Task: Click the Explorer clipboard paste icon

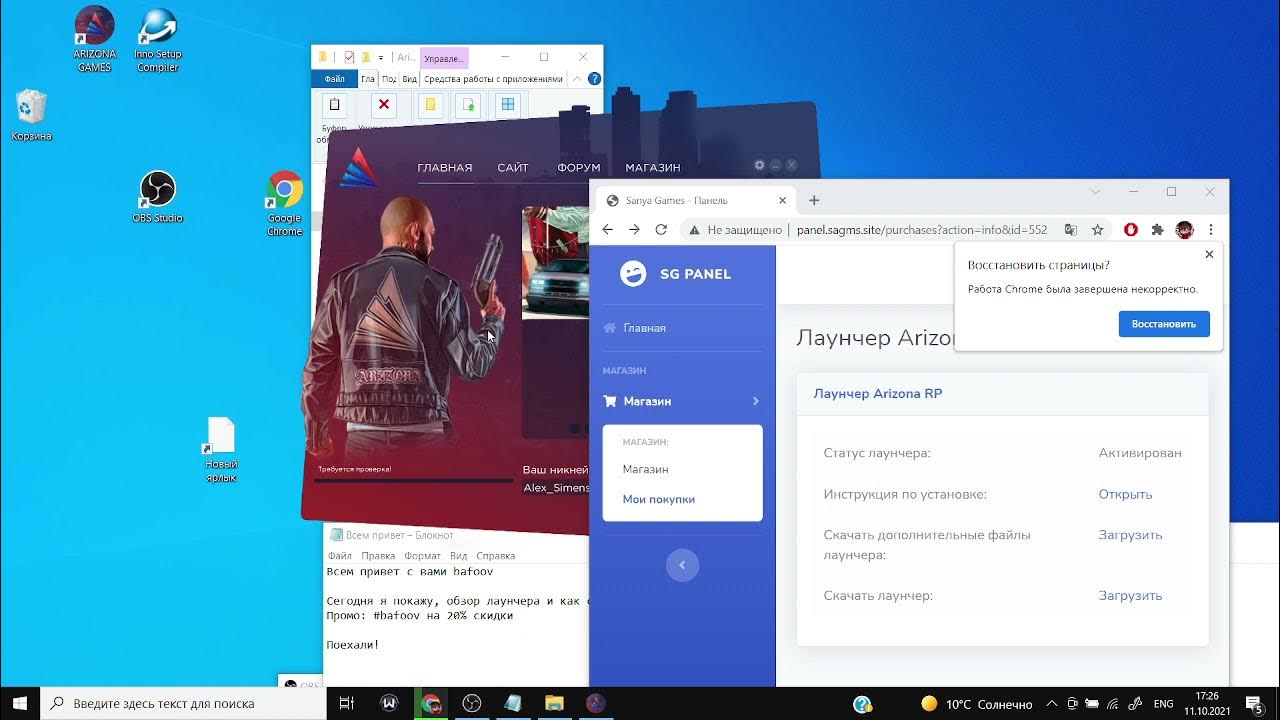Action: [335, 104]
